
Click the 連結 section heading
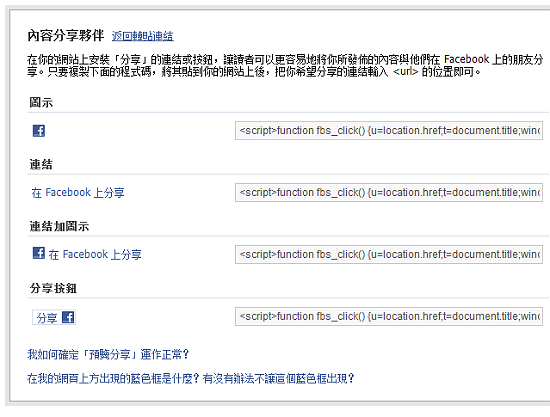(41, 164)
